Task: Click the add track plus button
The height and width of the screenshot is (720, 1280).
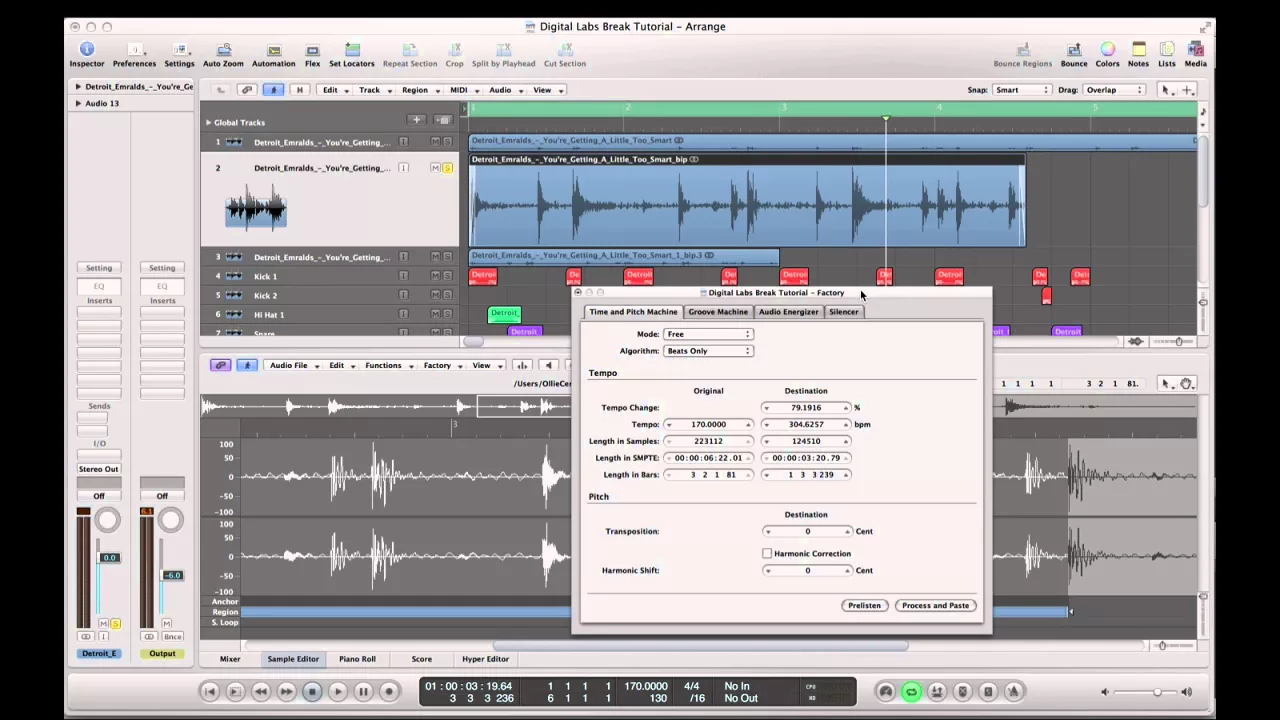Action: (x=417, y=120)
